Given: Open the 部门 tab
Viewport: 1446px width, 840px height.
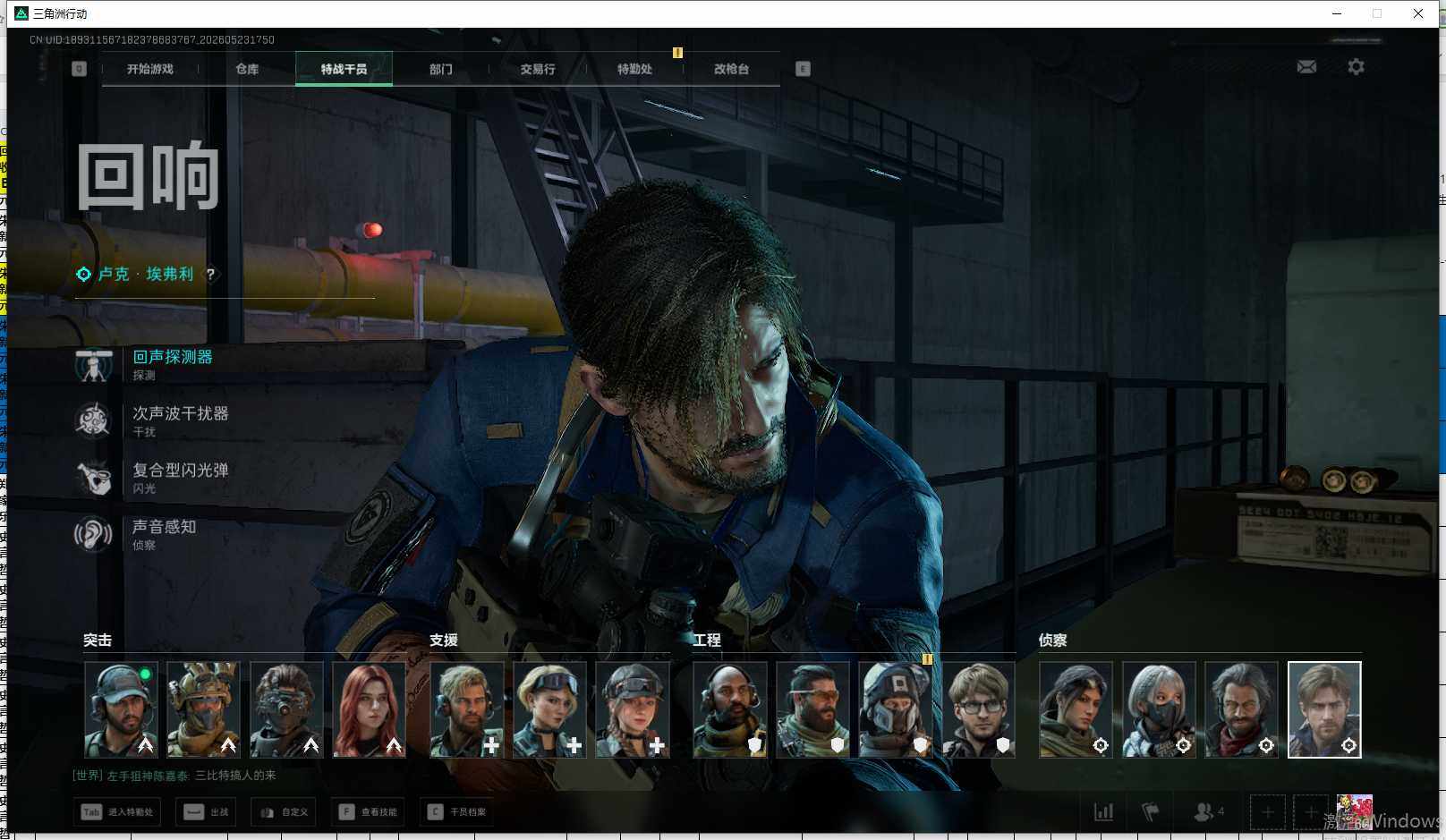Looking at the screenshot, I should (440, 69).
